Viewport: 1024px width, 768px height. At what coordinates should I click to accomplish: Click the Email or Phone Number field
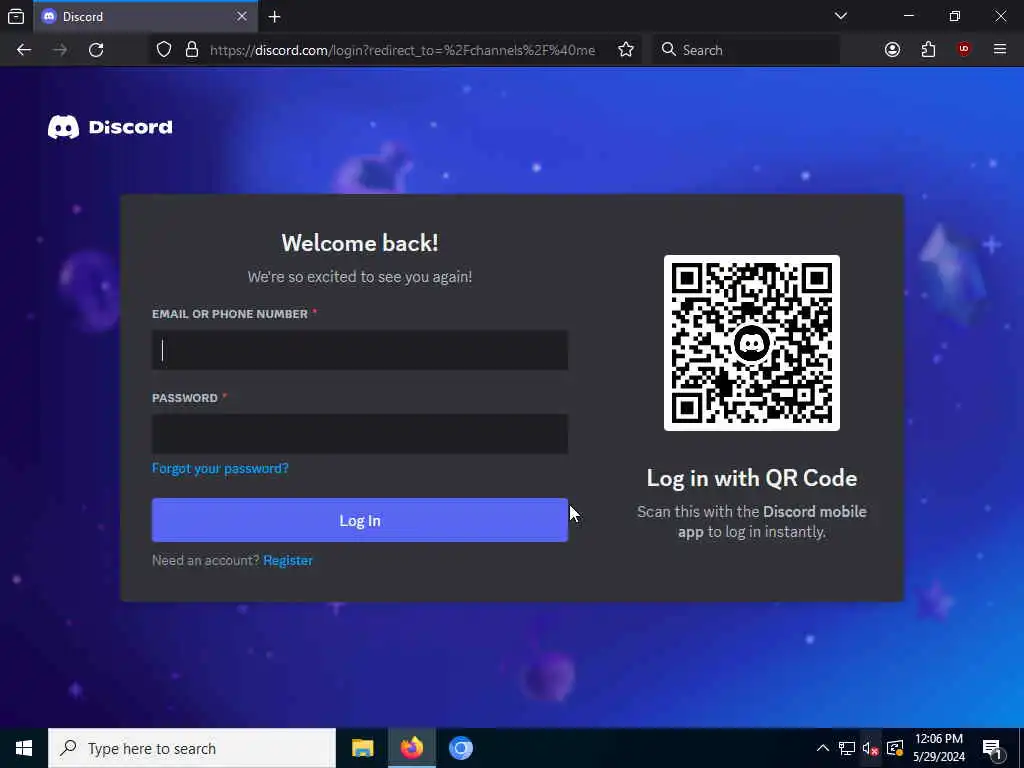(x=360, y=350)
